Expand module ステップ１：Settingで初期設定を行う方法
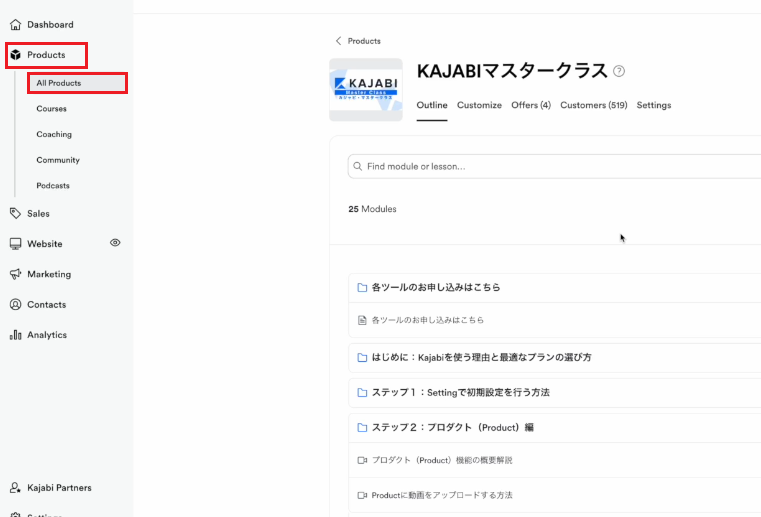Screen dimensions: 761x517 tap(461, 393)
